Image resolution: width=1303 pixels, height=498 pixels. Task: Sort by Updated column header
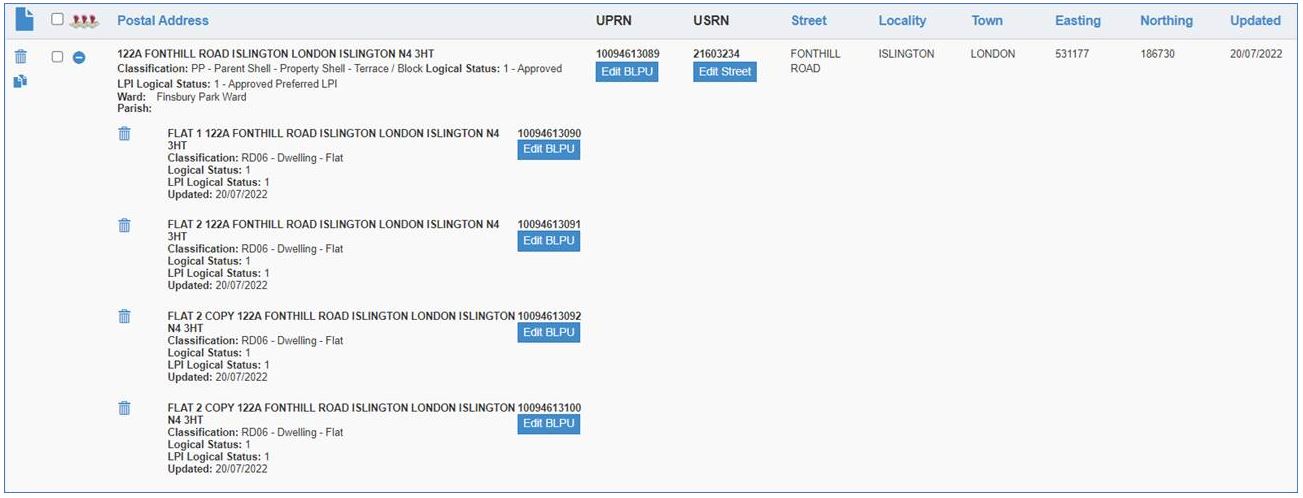point(1255,20)
